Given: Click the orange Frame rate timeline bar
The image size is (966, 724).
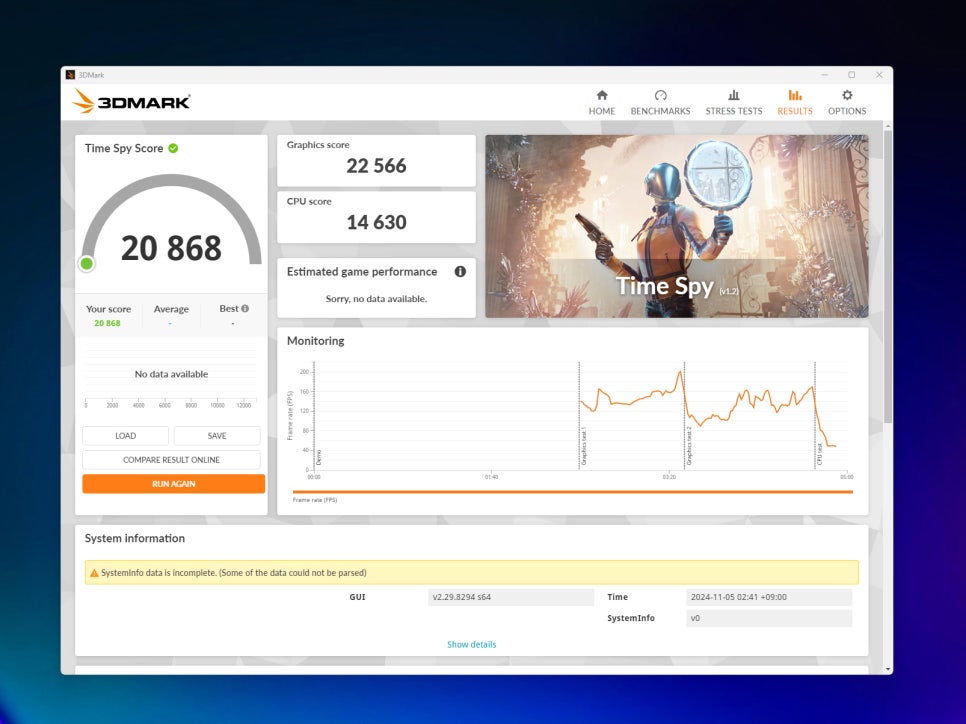Looking at the screenshot, I should click(573, 492).
